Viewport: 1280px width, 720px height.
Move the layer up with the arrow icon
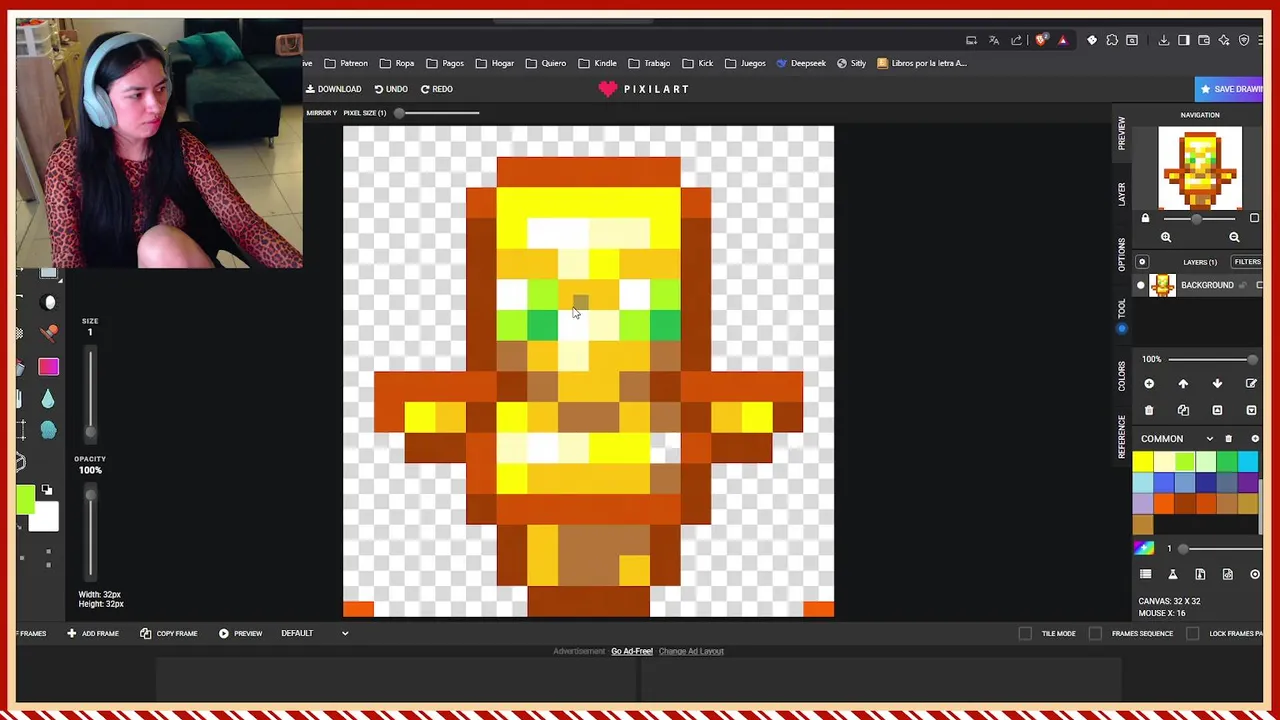coord(1183,384)
